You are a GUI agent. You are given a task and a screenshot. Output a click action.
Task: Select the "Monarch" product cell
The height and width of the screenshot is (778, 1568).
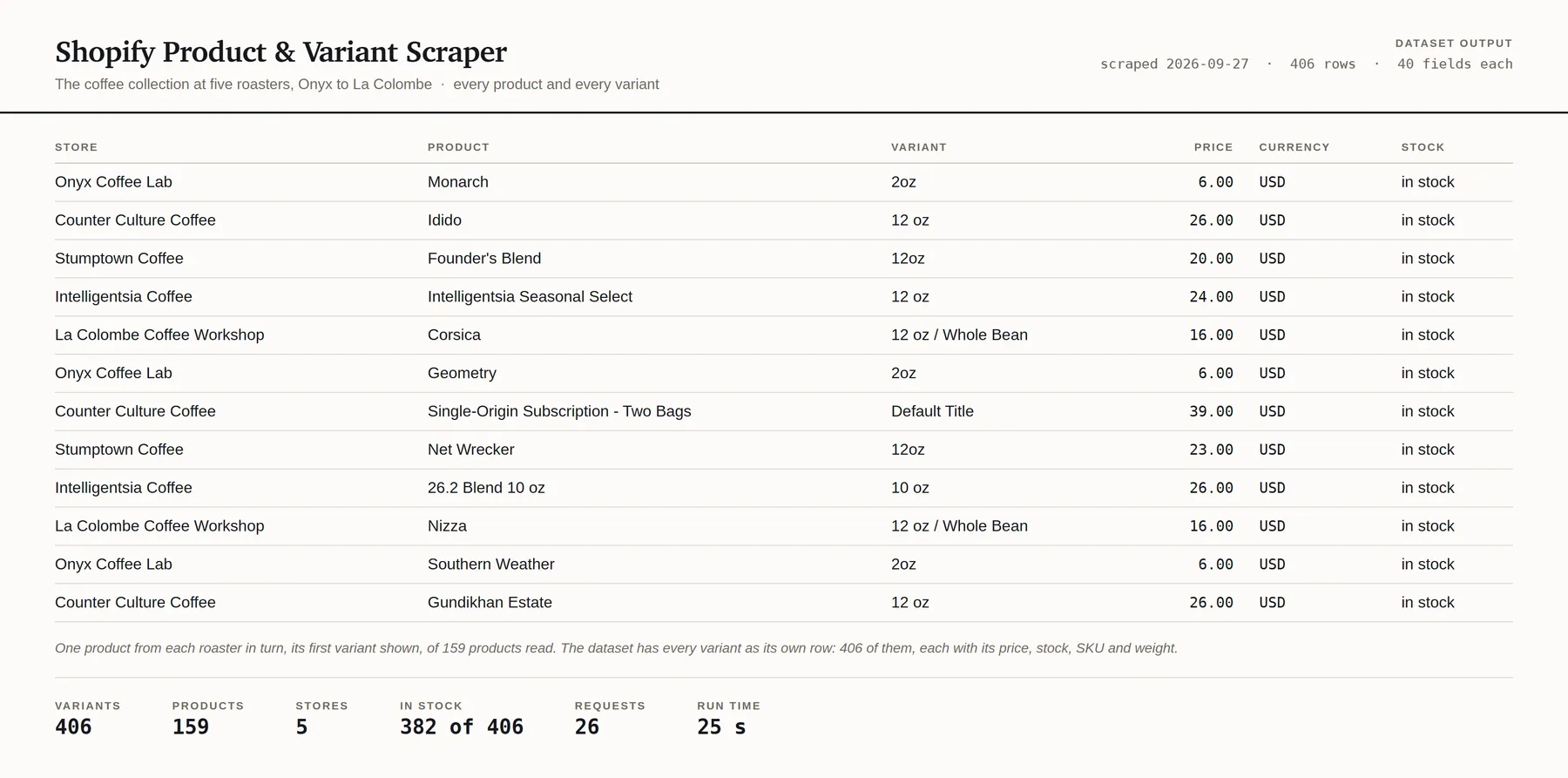(458, 182)
